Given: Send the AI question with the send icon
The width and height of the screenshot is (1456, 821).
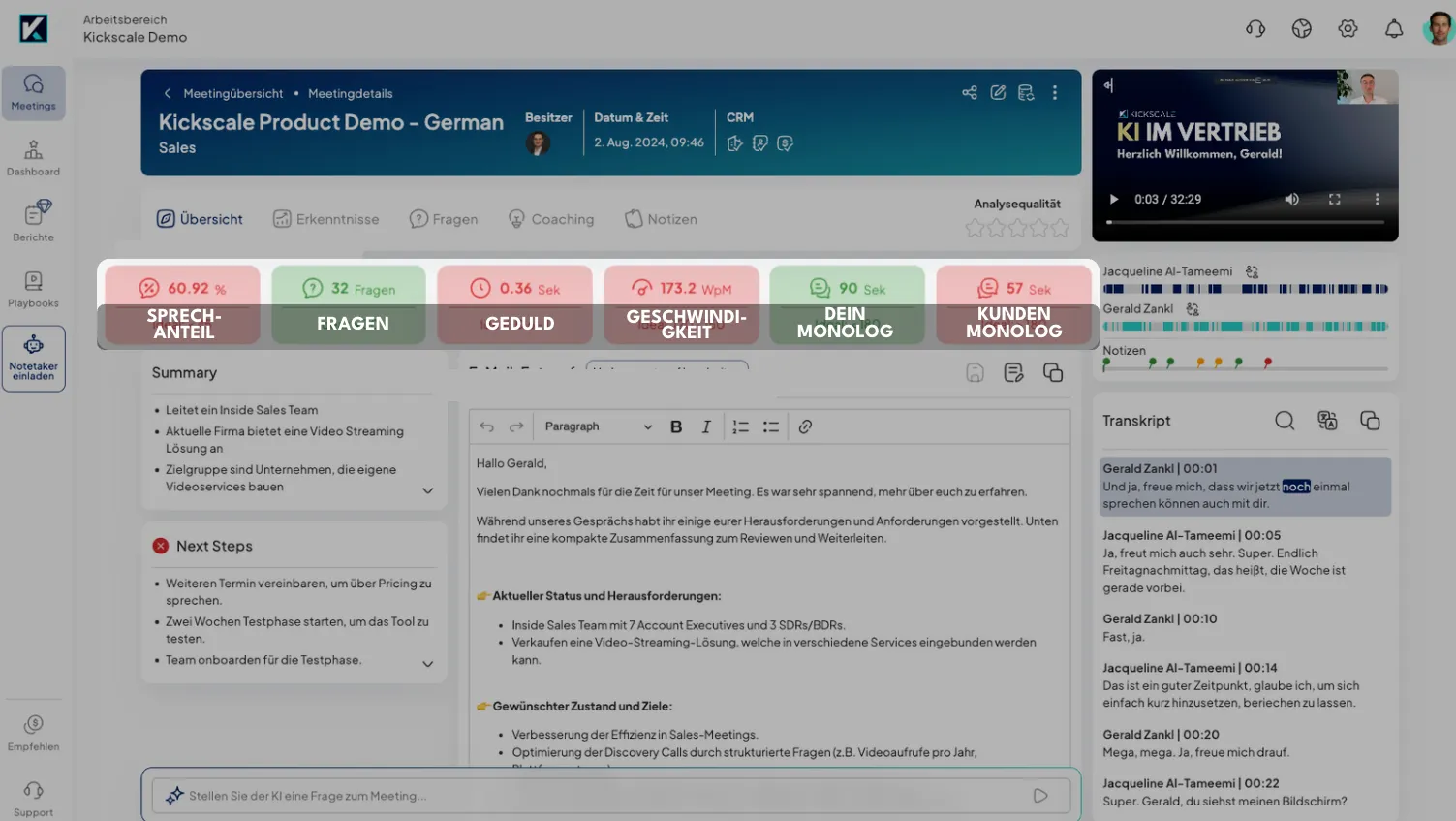Looking at the screenshot, I should (x=1040, y=796).
